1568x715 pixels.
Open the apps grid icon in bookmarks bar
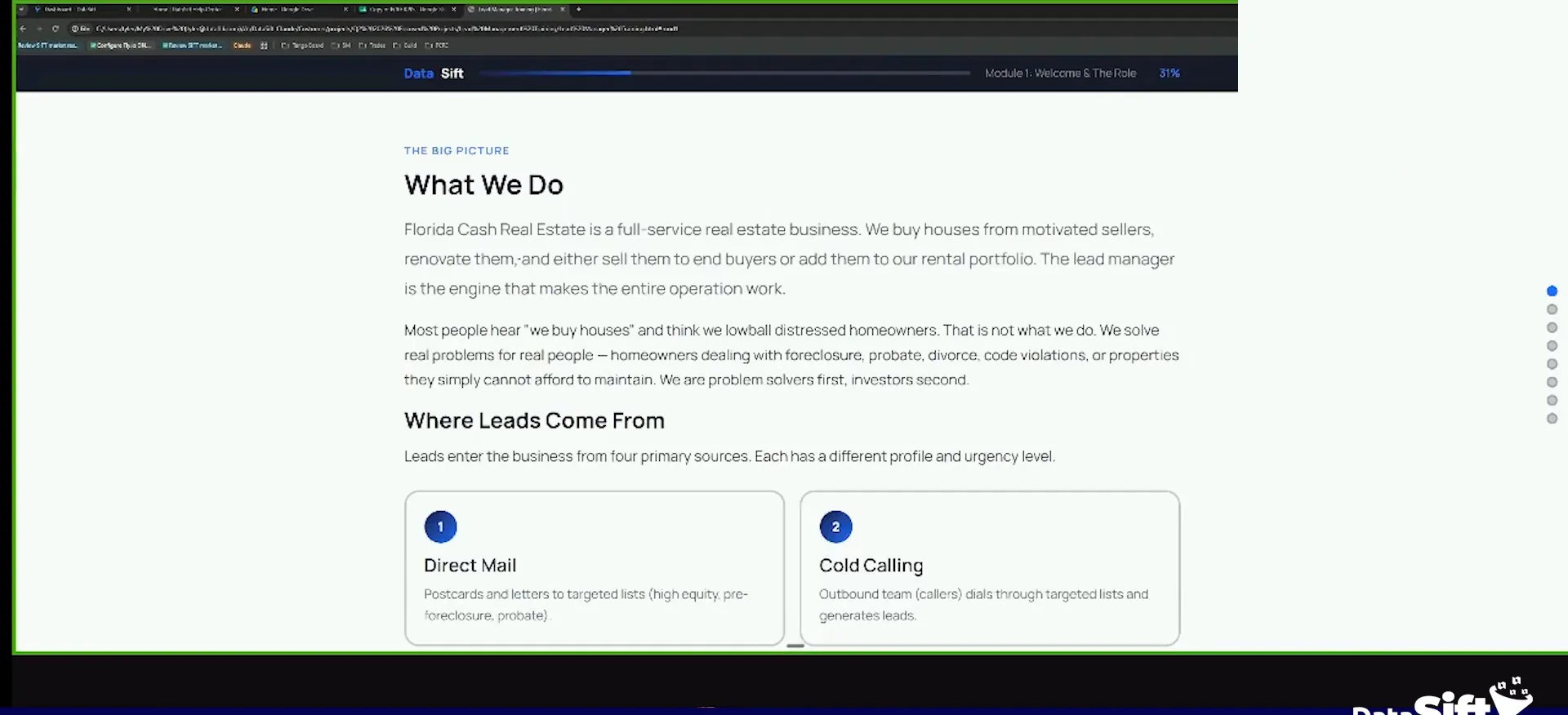coord(264,46)
